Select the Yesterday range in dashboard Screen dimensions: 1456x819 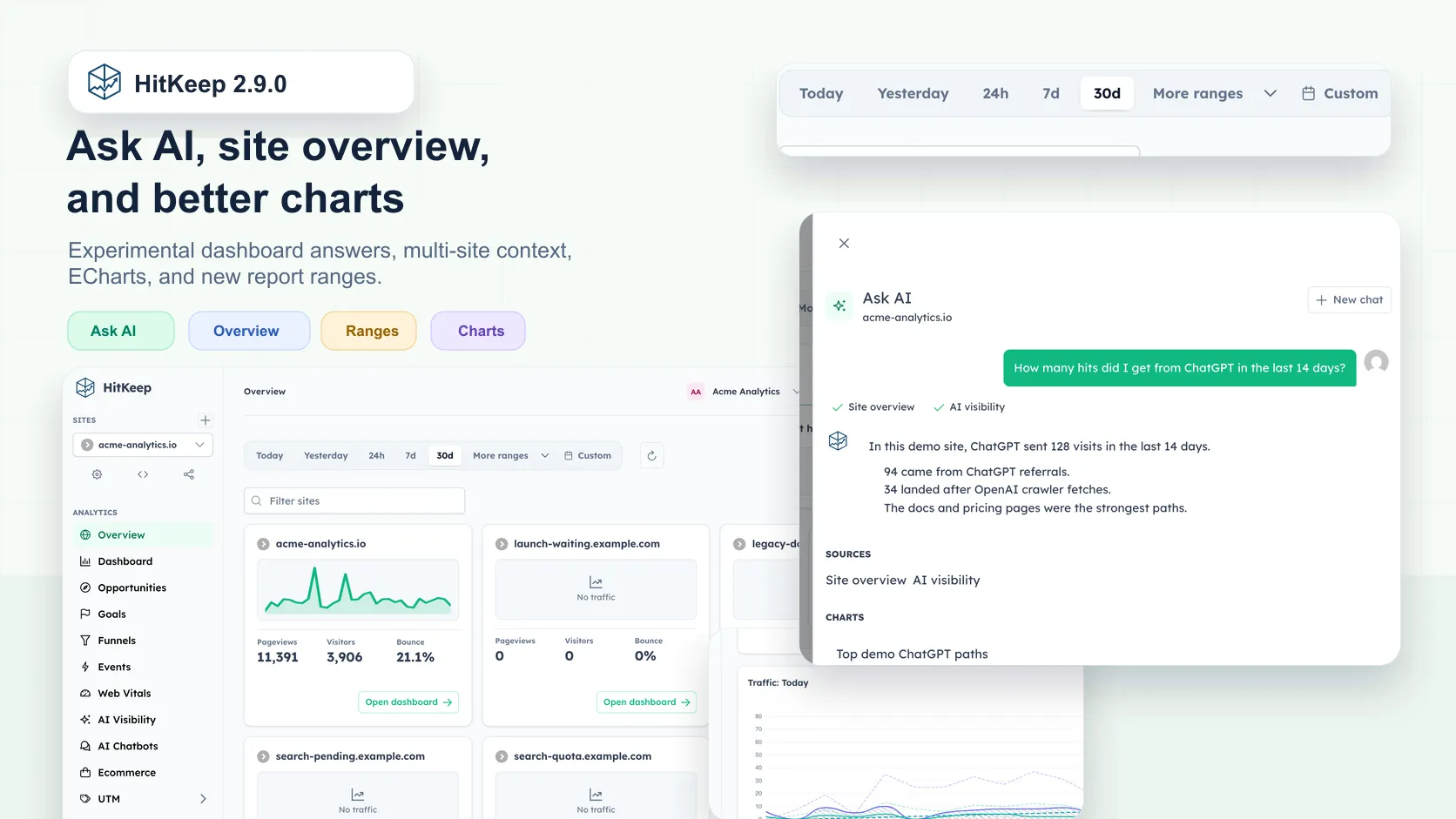coord(326,455)
